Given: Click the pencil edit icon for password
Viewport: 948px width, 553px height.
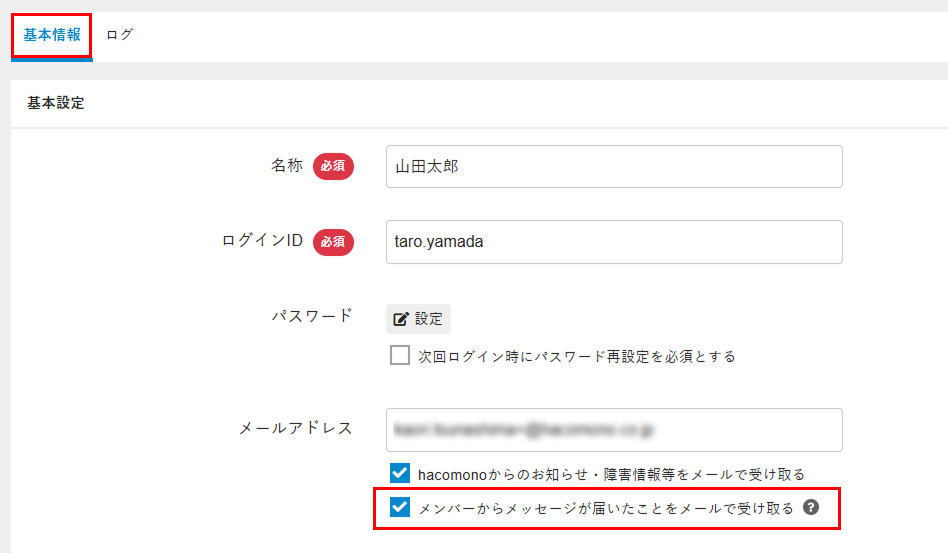Looking at the screenshot, I should pyautogui.click(x=401, y=319).
